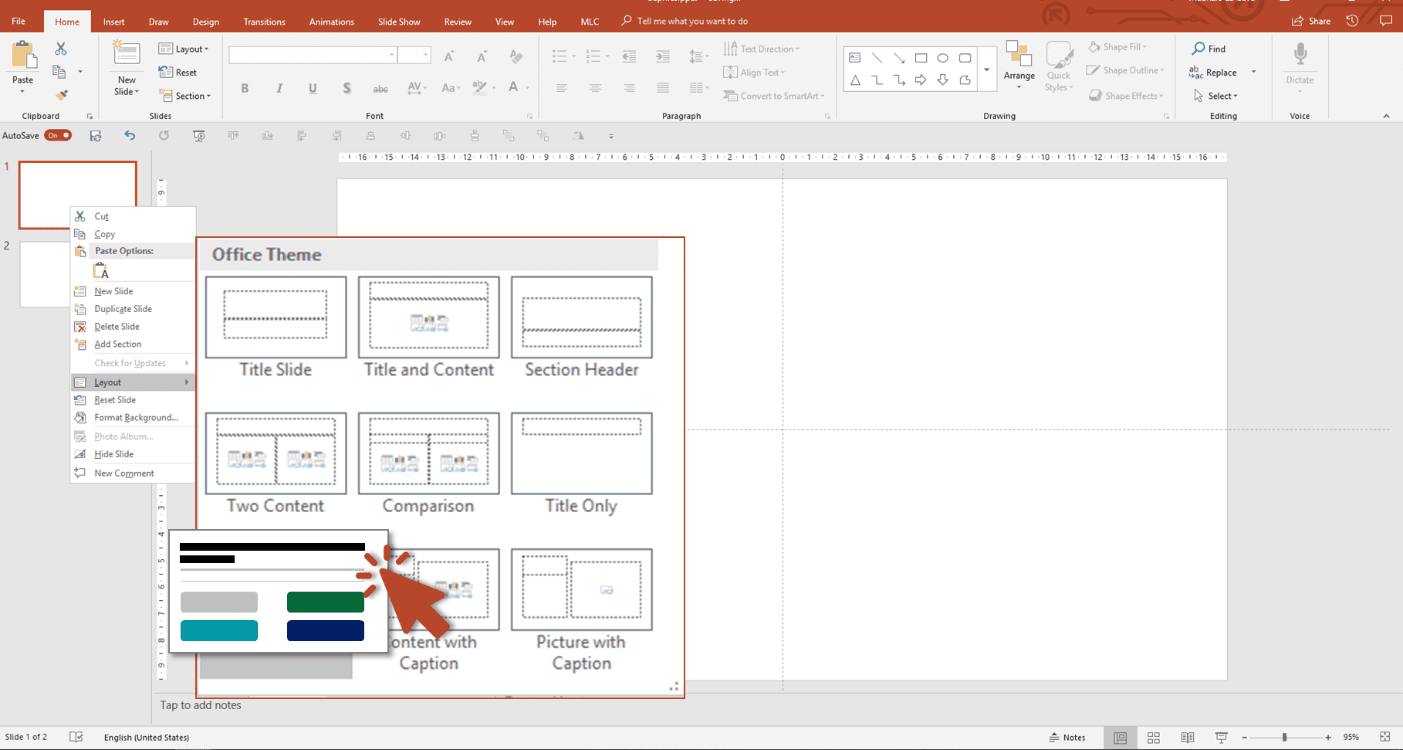The width and height of the screenshot is (1403, 750).
Task: Click the Find icon in Editing group
Action: click(1209, 47)
